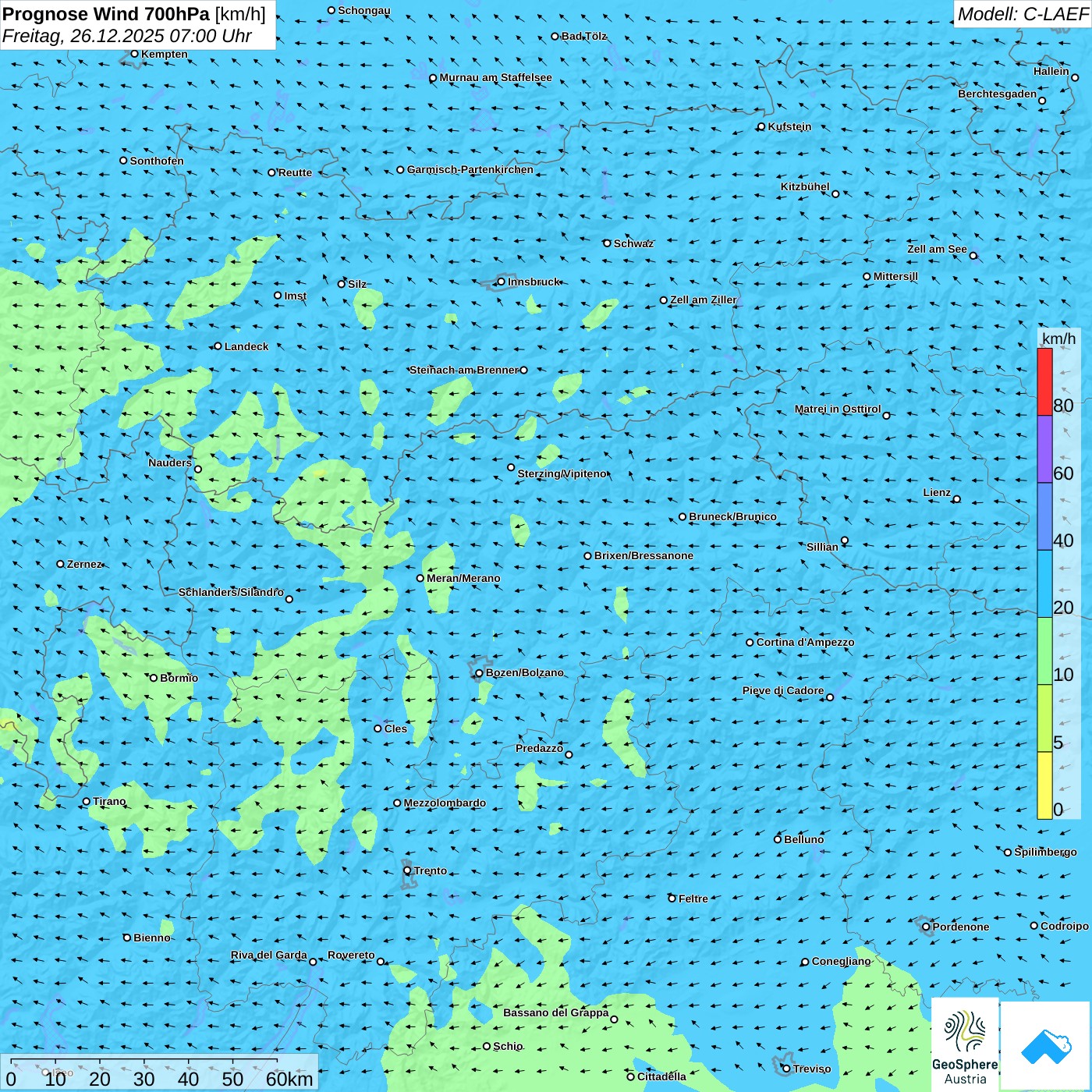1092x1092 pixels.
Task: Click the Kufstein city label
Action: tap(789, 126)
